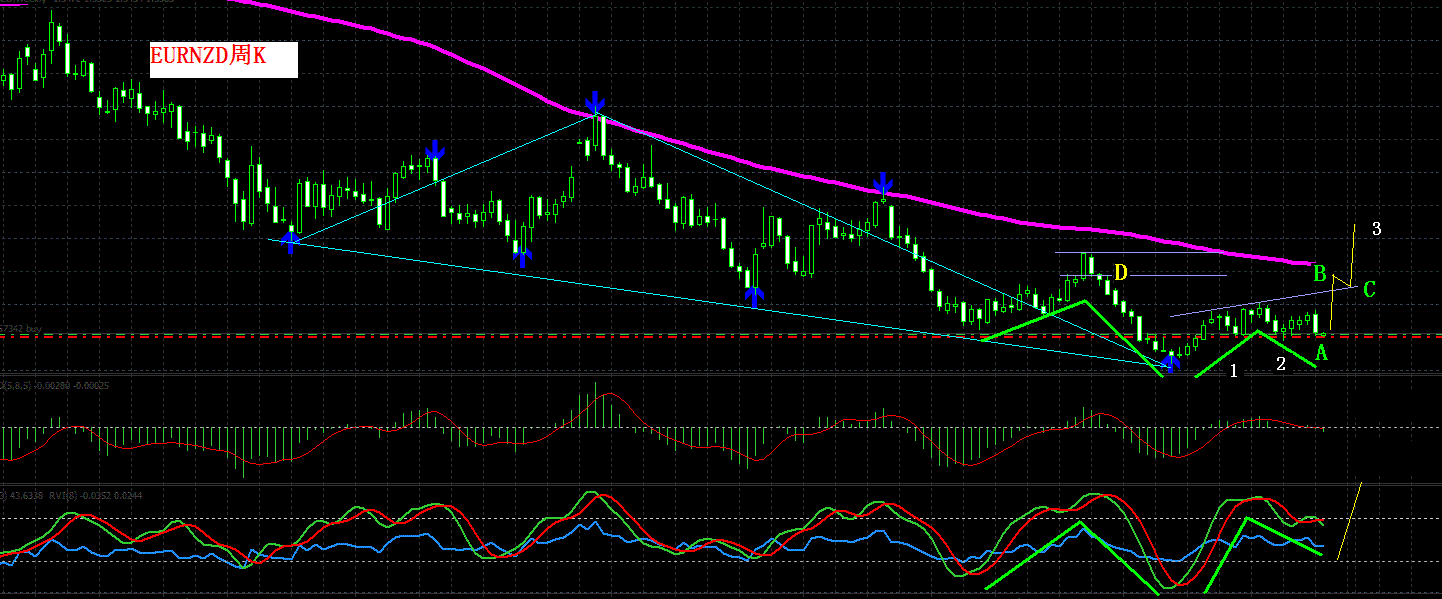This screenshot has height=599, width=1442.
Task: Select the white number 2 label
Action: [x=1281, y=364]
